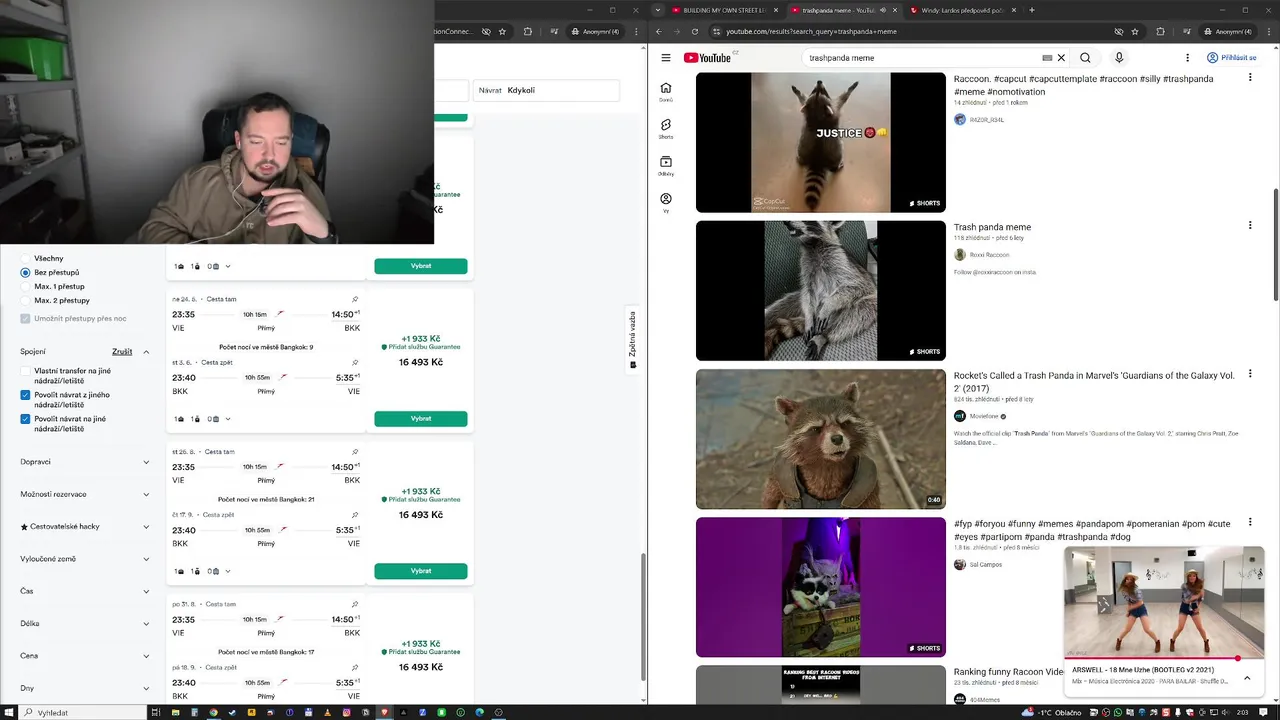1280x720 pixels.
Task: Expand the mini player chevron for ARSWELL track
Action: (x=1247, y=678)
